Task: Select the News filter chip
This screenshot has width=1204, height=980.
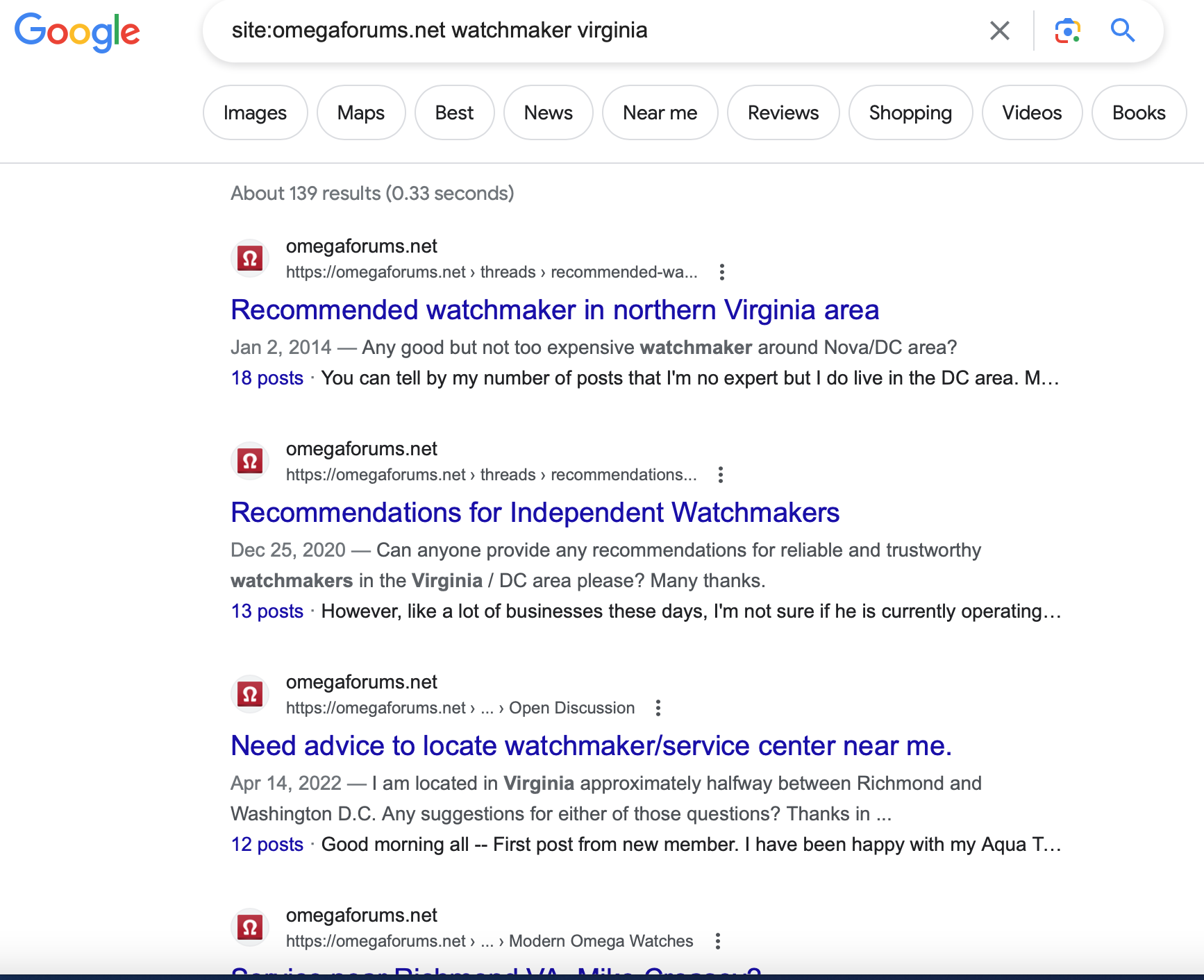Action: (548, 112)
